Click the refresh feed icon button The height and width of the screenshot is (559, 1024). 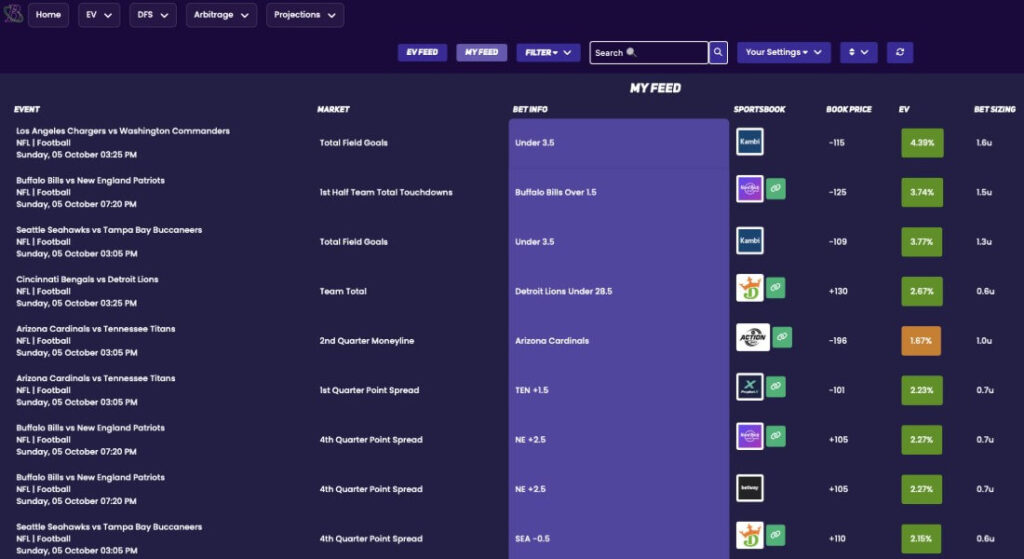click(900, 52)
